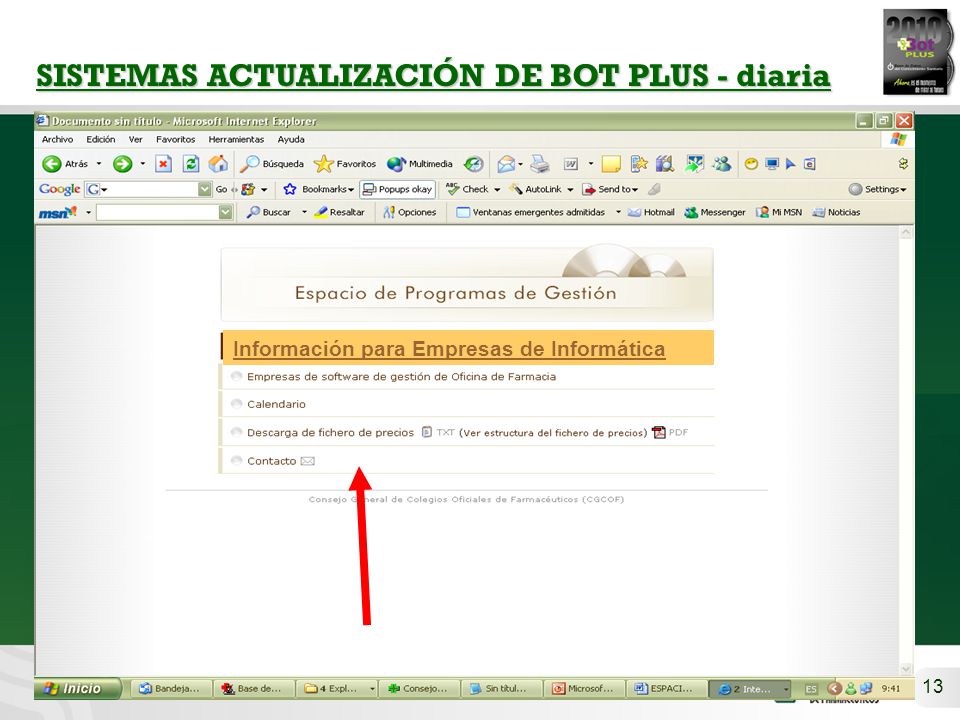This screenshot has width=960, height=720.
Task: Open the Favoritos star panel
Action: (345, 164)
